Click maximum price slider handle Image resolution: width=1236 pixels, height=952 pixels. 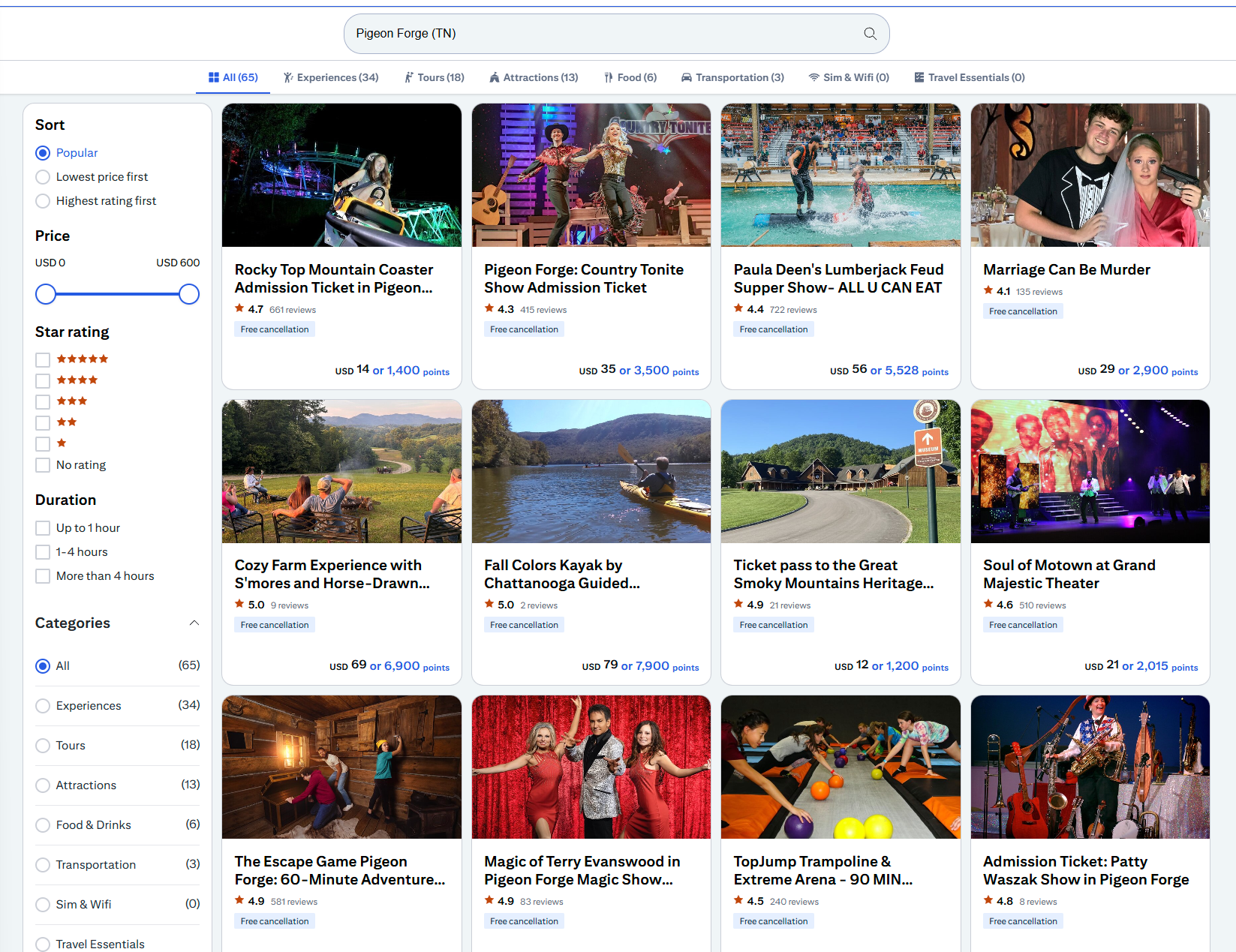click(x=189, y=294)
